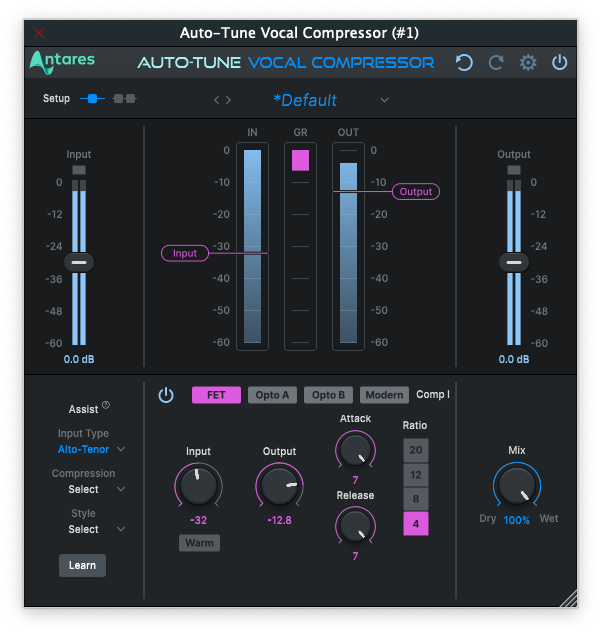601x635 pixels.
Task: Click the pink Input threshold marker
Action: [185, 254]
